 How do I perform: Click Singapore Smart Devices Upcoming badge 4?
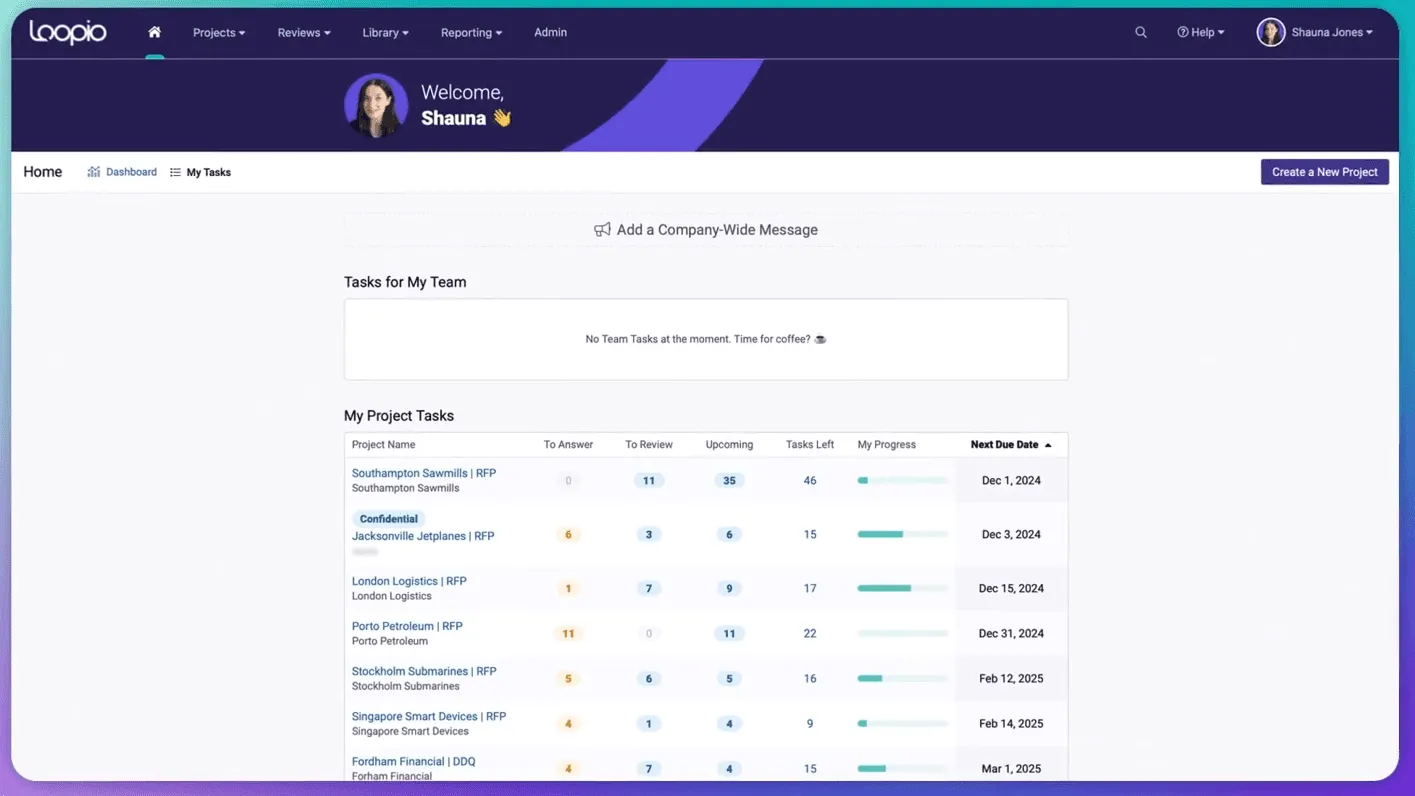[729, 724]
